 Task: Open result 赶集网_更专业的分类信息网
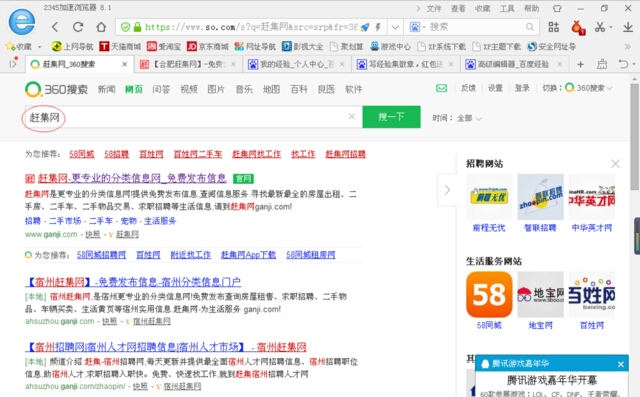point(132,178)
